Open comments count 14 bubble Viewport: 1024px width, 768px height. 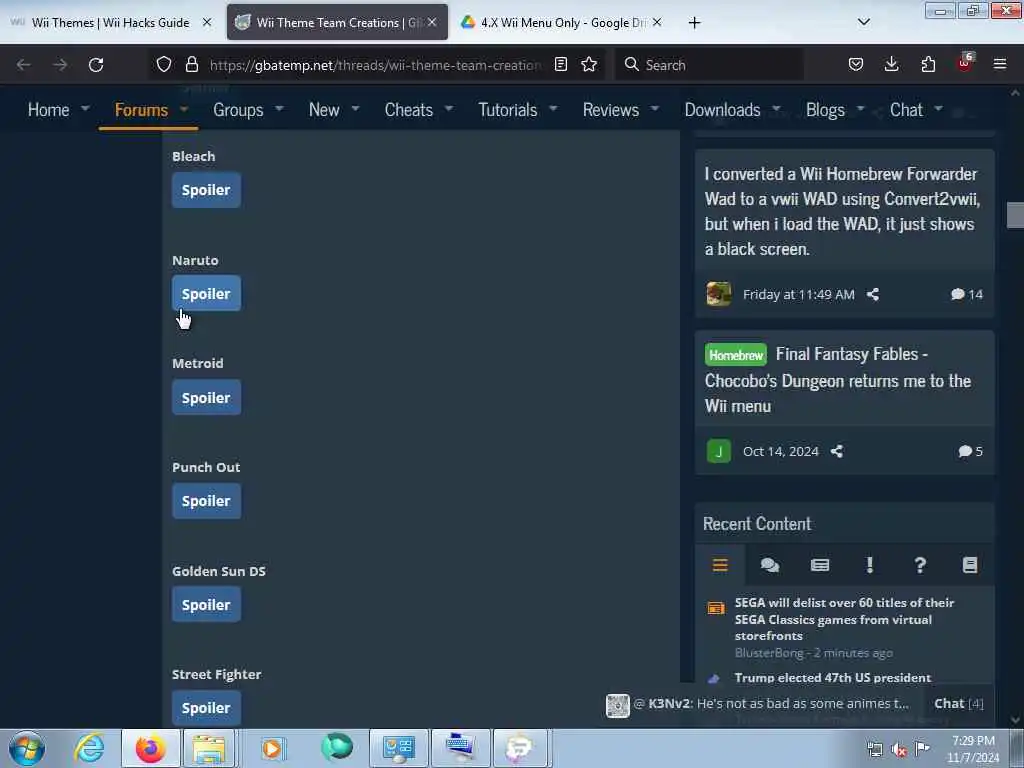967,295
